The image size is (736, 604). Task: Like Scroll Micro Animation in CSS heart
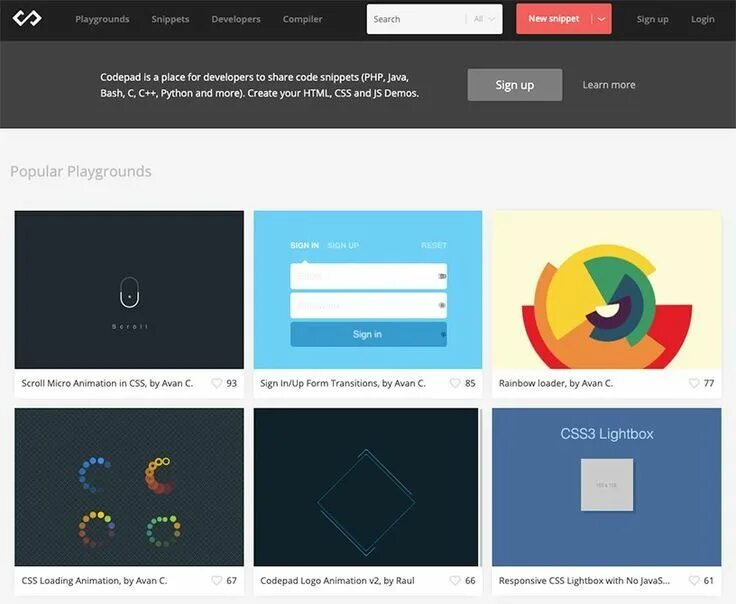coord(216,383)
